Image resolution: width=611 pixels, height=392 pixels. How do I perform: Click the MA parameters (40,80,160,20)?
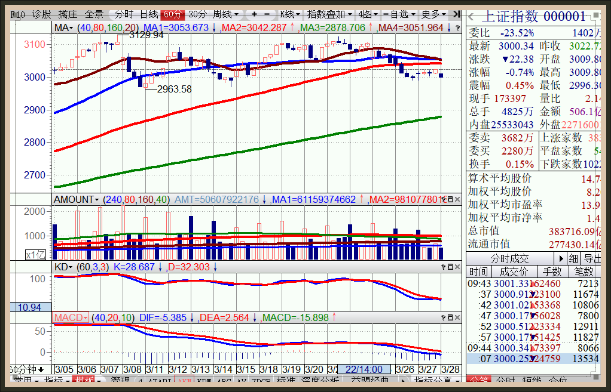tap(108, 28)
